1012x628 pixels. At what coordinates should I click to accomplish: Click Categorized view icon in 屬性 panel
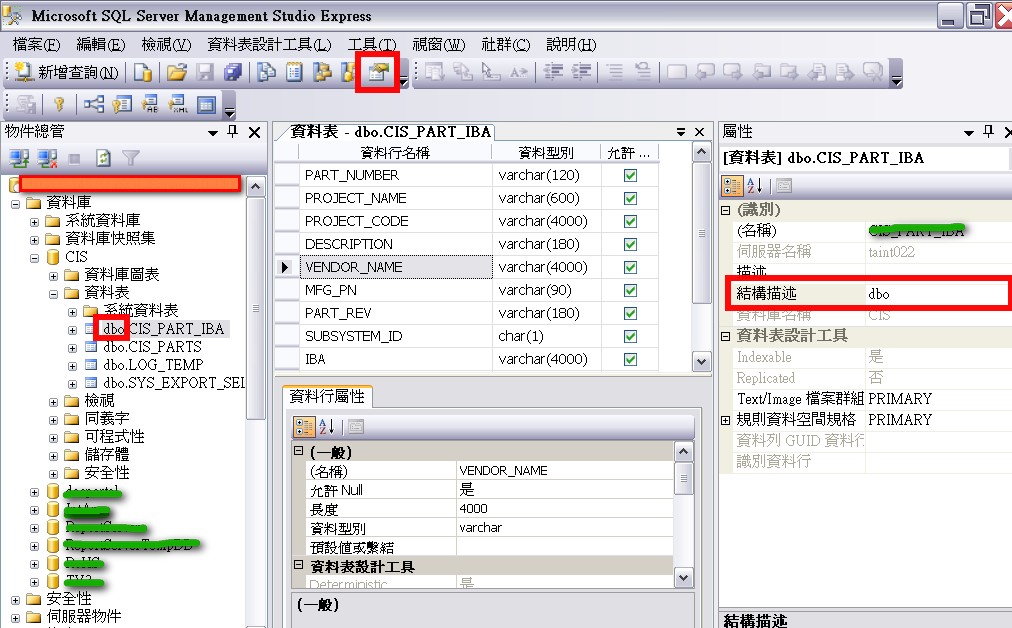click(x=733, y=186)
